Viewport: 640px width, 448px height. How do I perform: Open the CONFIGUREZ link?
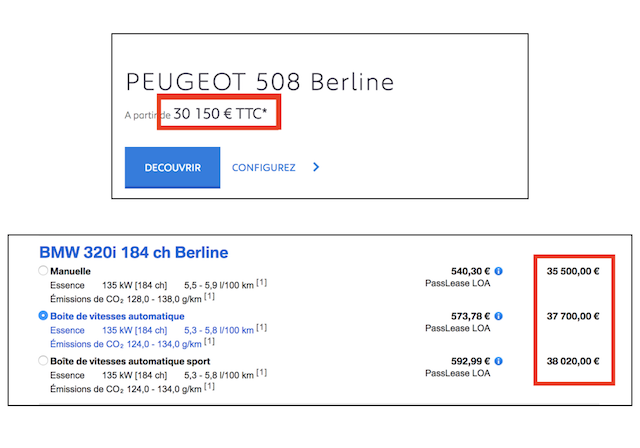pyautogui.click(x=263, y=167)
